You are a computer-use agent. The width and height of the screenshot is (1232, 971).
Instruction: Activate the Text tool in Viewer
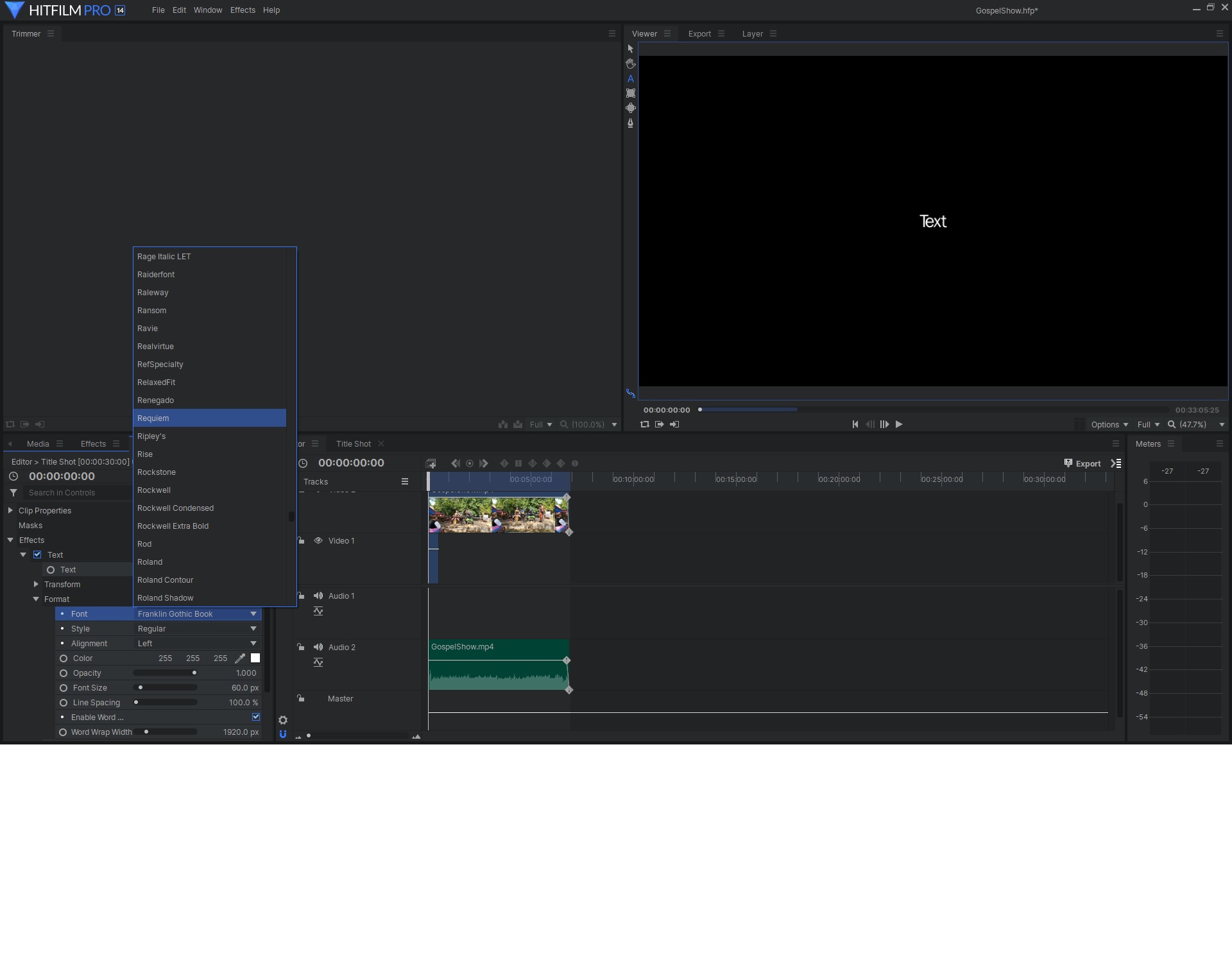coord(630,78)
